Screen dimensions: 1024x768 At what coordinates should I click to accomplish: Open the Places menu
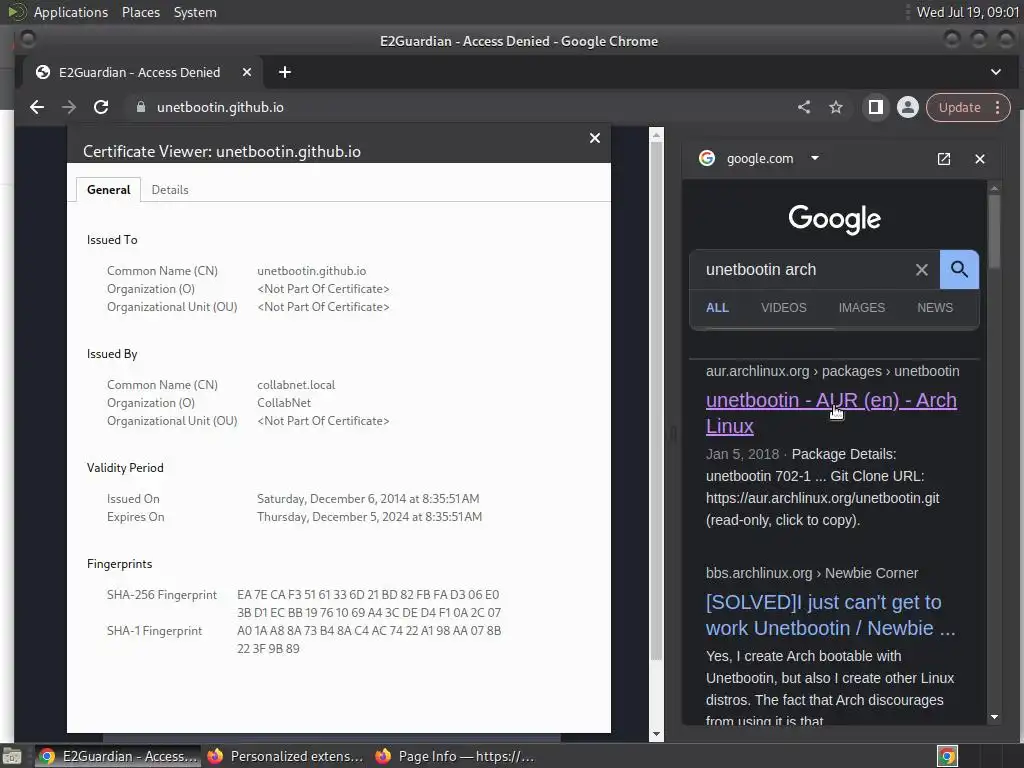pyautogui.click(x=141, y=12)
